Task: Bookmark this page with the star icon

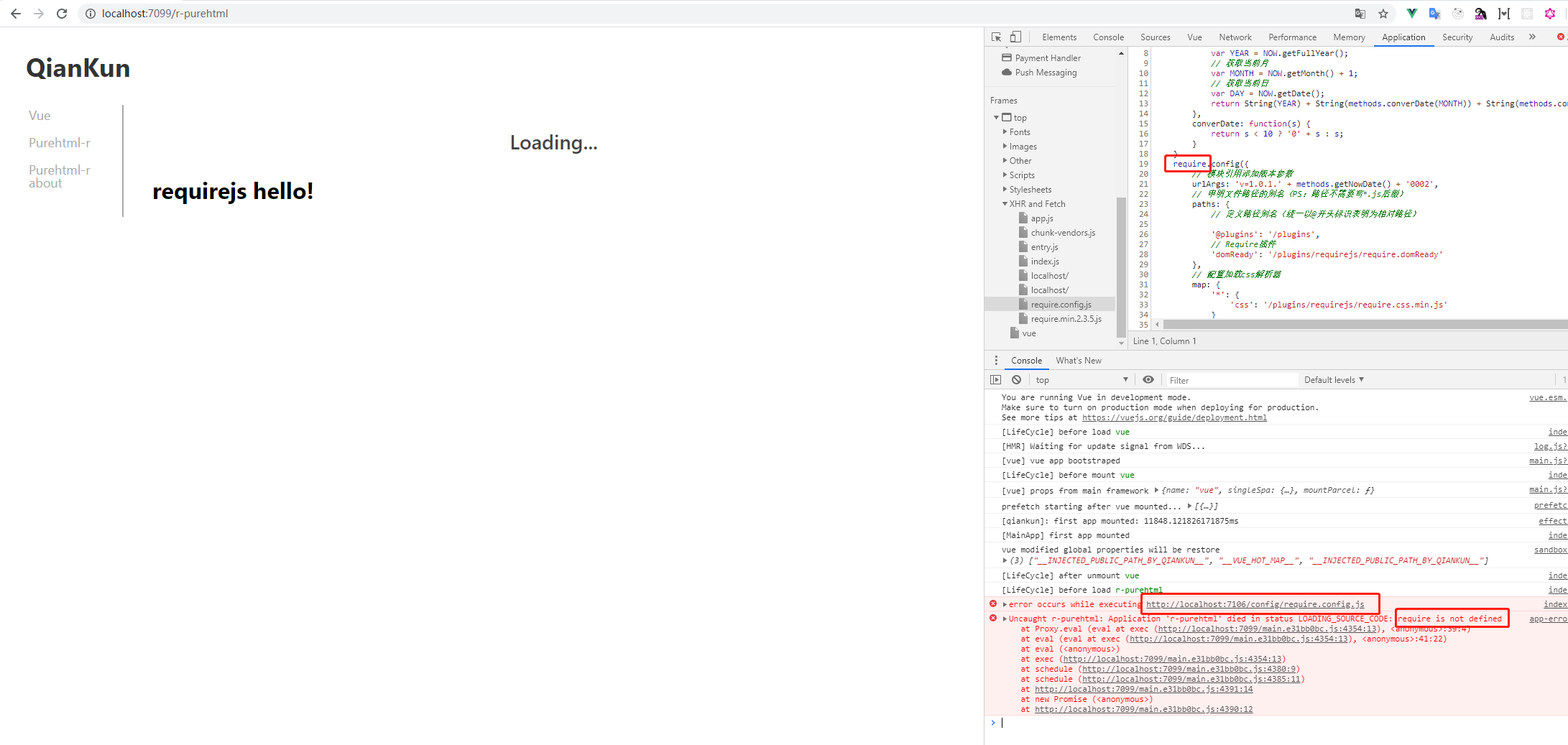Action: pos(1383,14)
